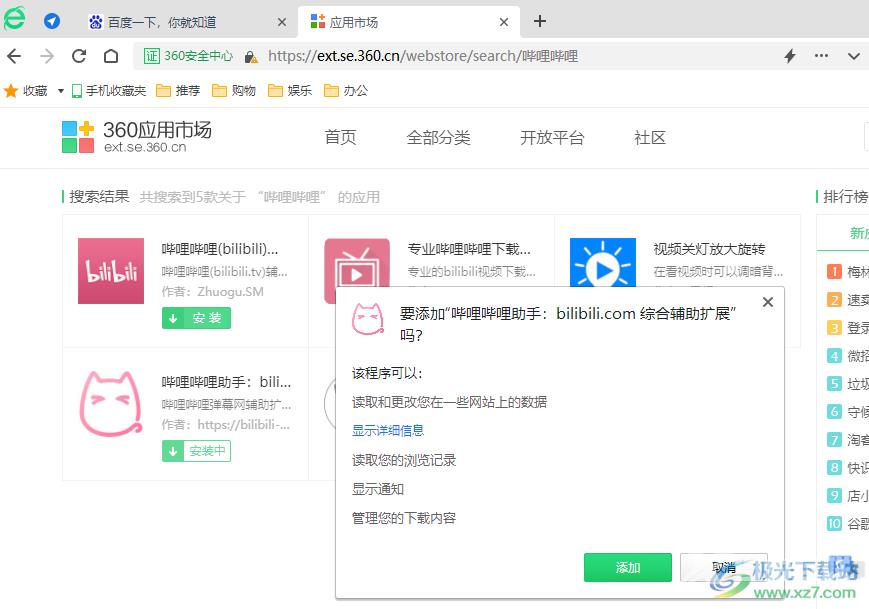Close the 应用市场 tab
This screenshot has height=609, width=869.
point(504,22)
